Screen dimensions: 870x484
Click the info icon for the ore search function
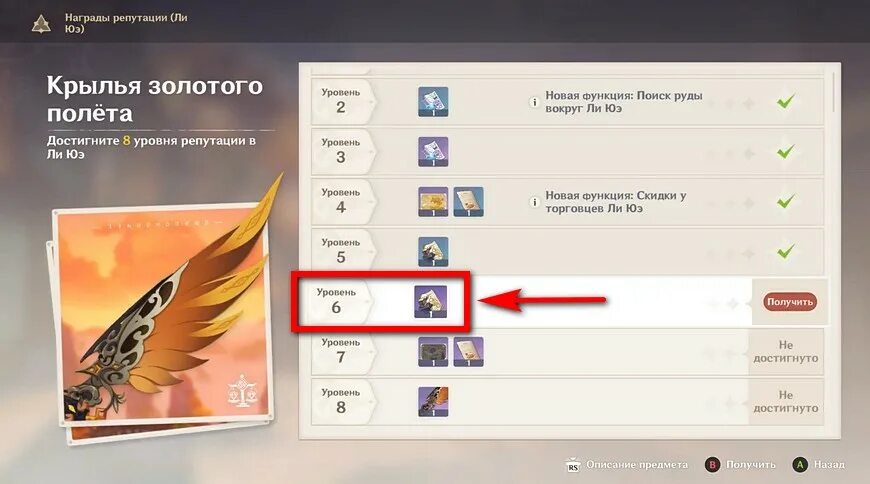534,102
